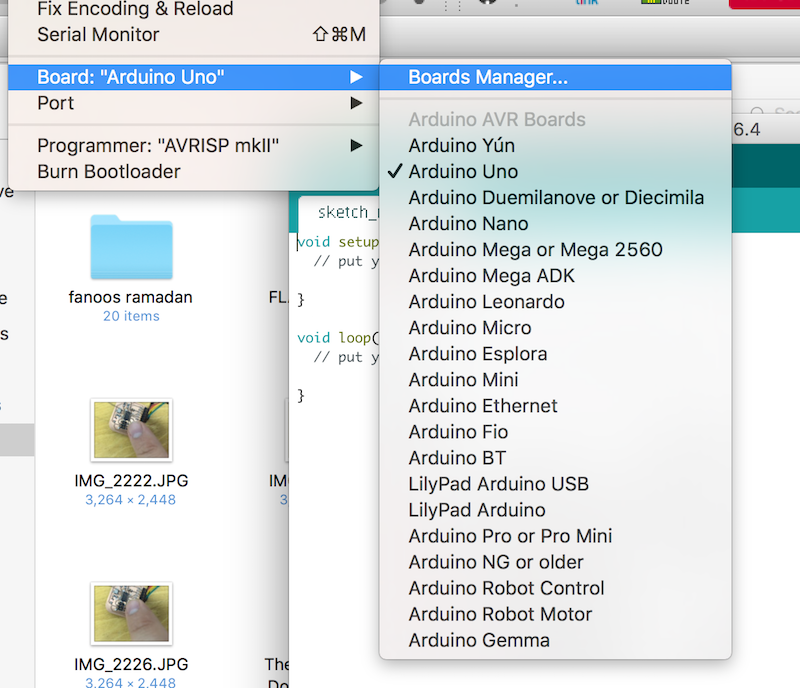Image resolution: width=800 pixels, height=688 pixels.
Task: Choose Arduino Duemilanove or Diecimila board
Action: (555, 198)
